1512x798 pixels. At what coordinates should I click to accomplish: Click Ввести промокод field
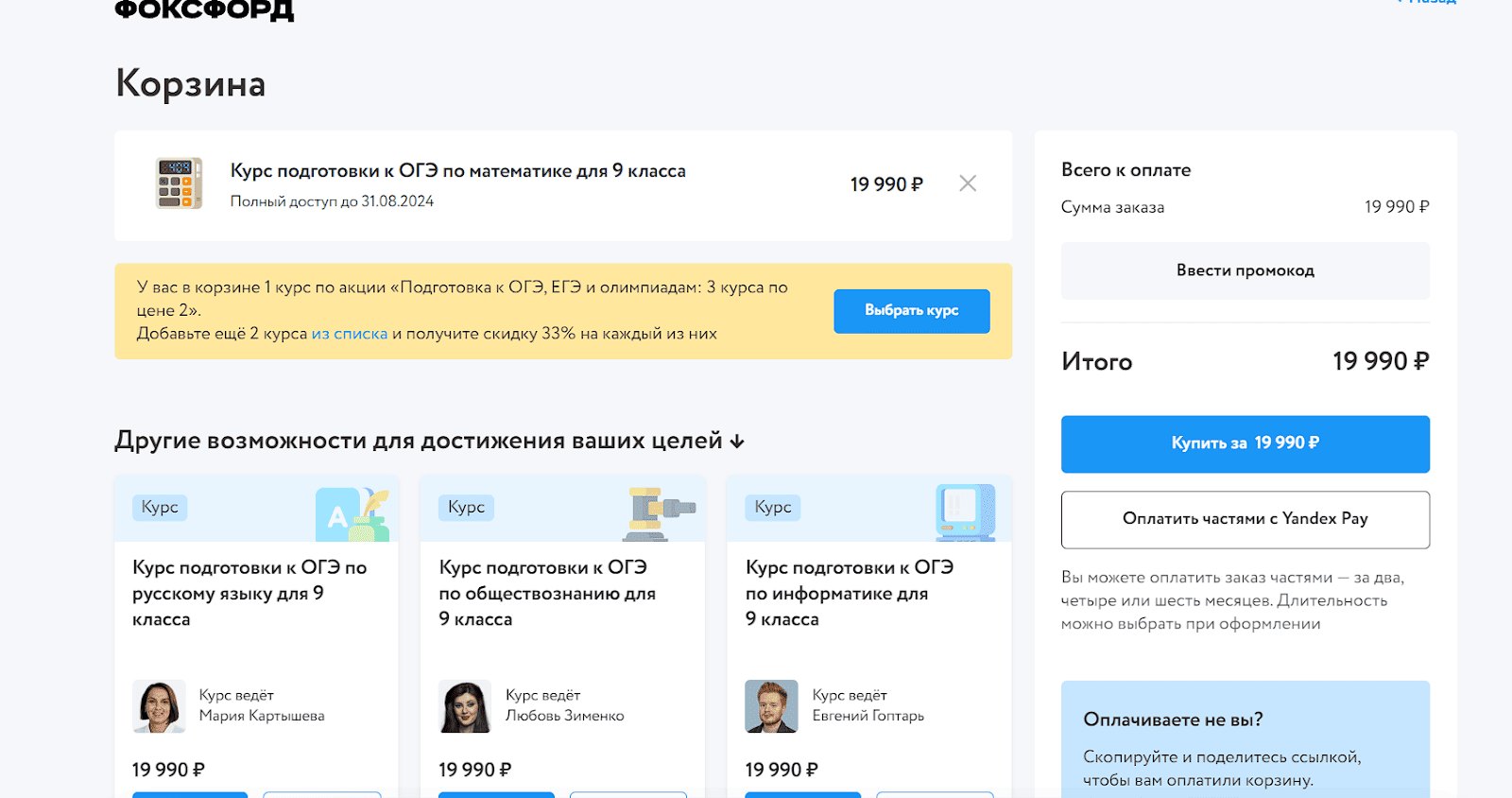pyautogui.click(x=1245, y=270)
